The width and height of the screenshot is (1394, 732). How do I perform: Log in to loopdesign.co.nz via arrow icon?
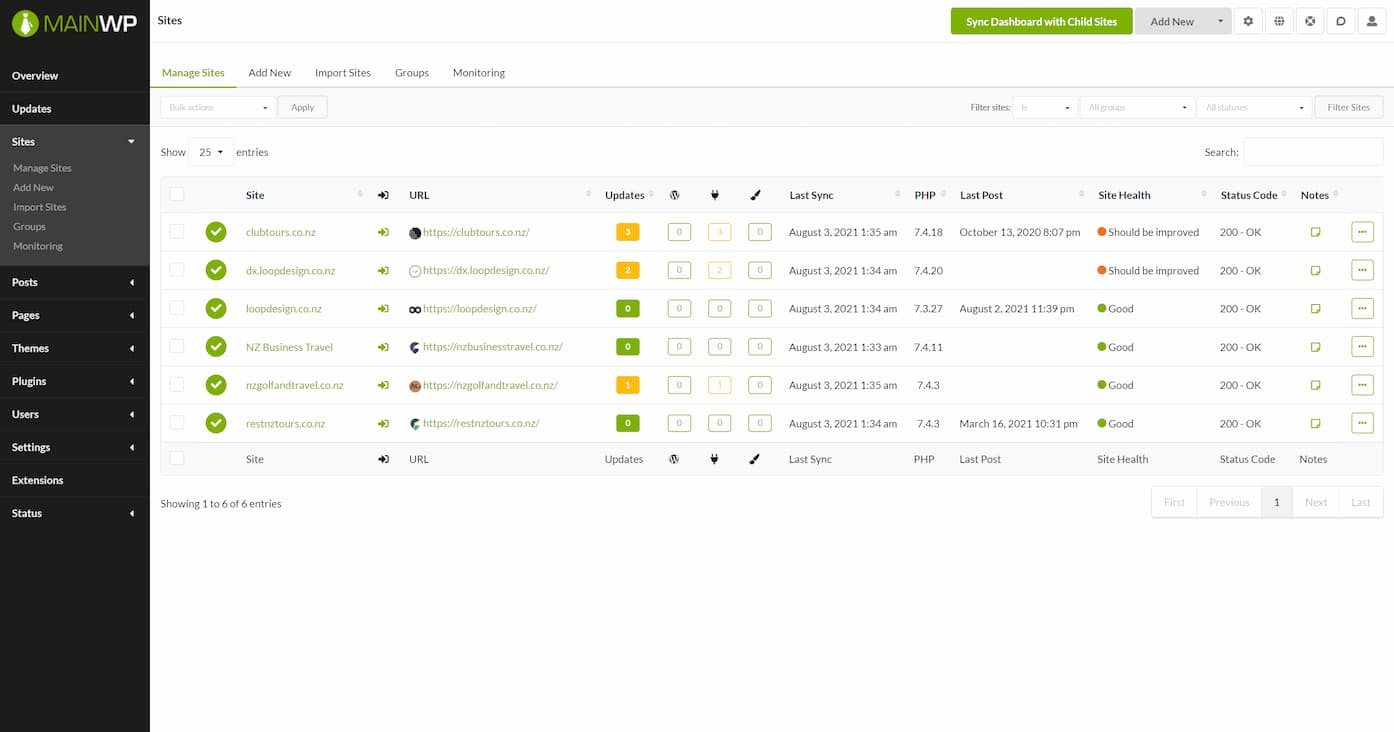[x=383, y=309]
